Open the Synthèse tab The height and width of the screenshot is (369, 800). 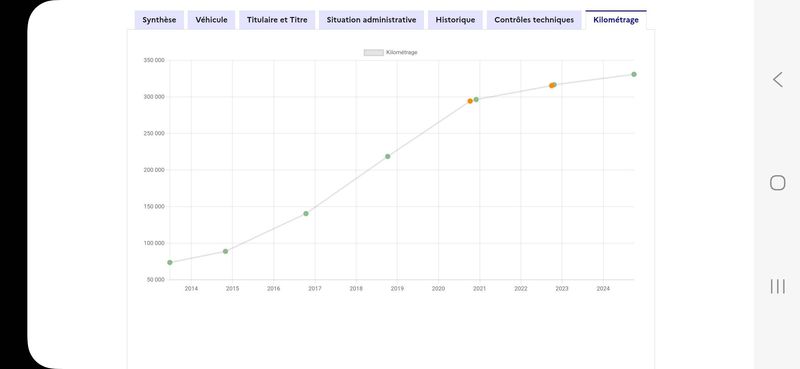click(x=159, y=20)
